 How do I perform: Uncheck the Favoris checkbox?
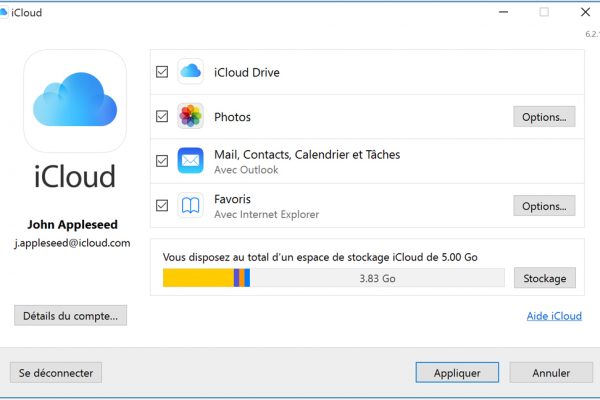(x=162, y=206)
